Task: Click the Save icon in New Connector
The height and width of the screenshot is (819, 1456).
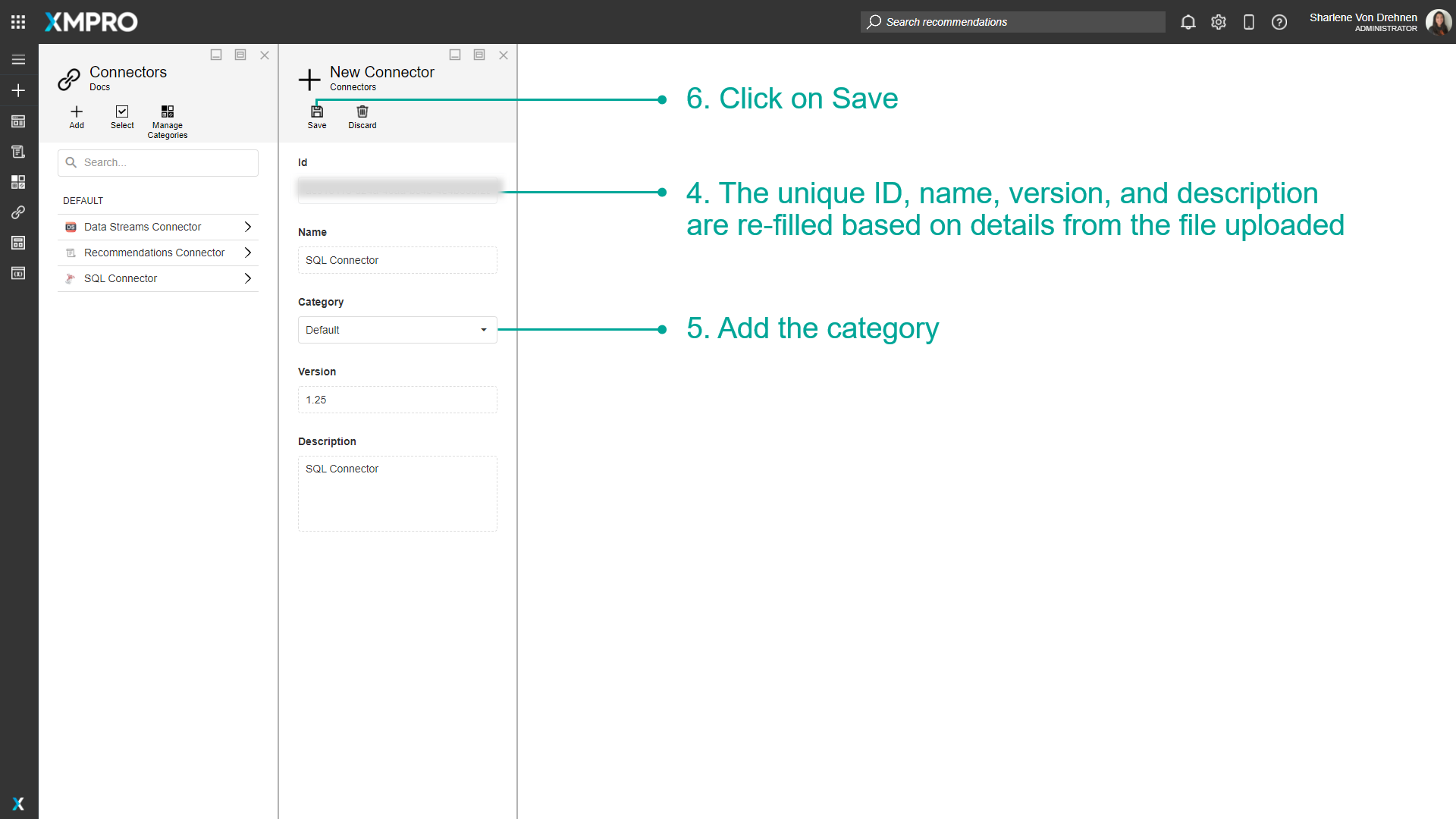Action: [317, 112]
